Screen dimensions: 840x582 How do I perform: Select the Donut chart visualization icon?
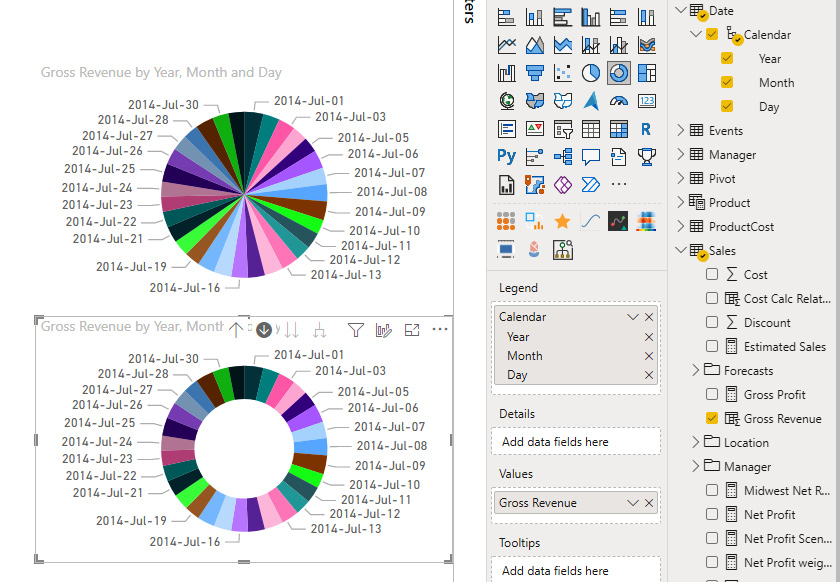(x=619, y=73)
